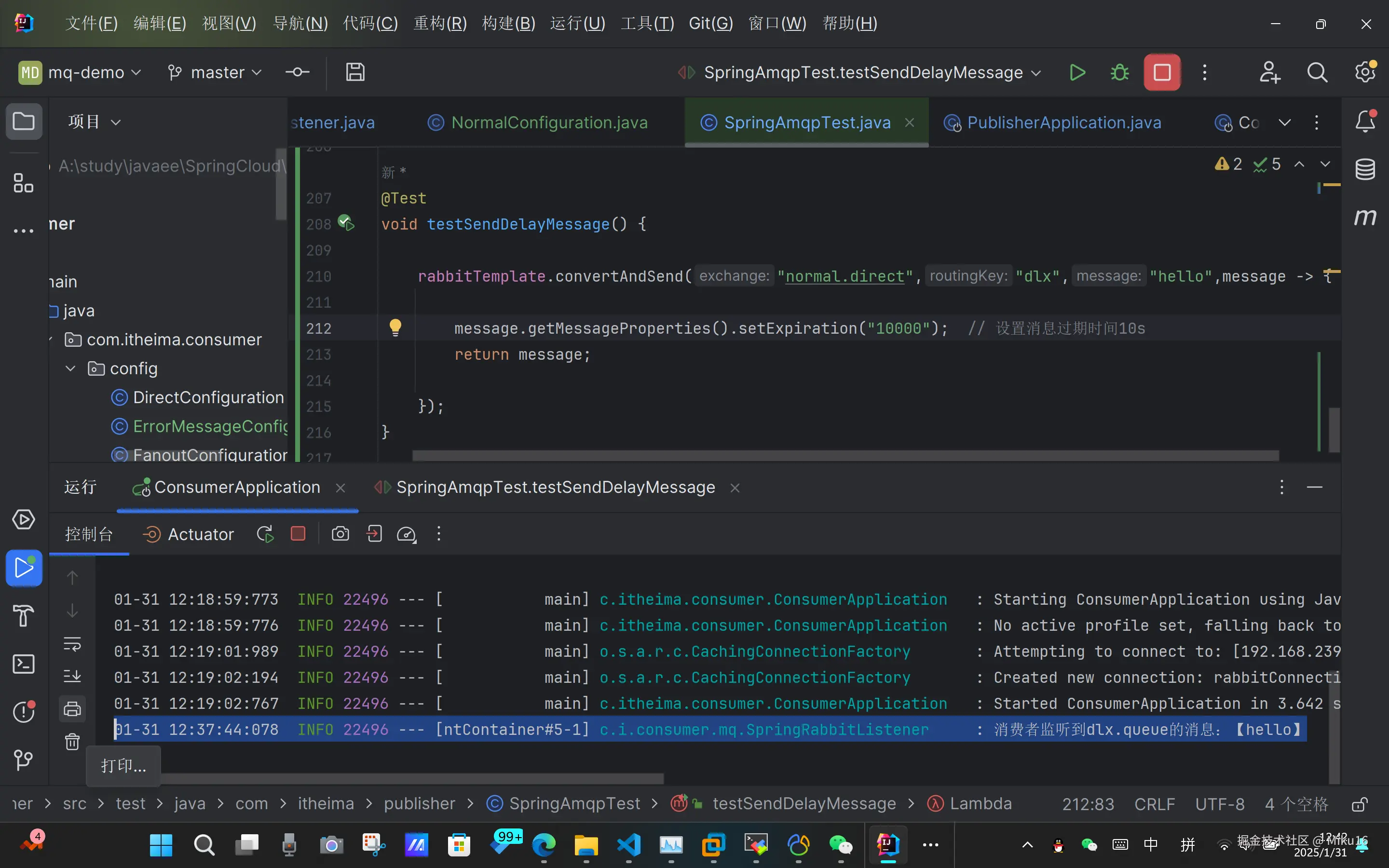This screenshot has height=868, width=1389.
Task: Click SpringAmqpTest in the breadcrumb bar
Action: (x=573, y=804)
